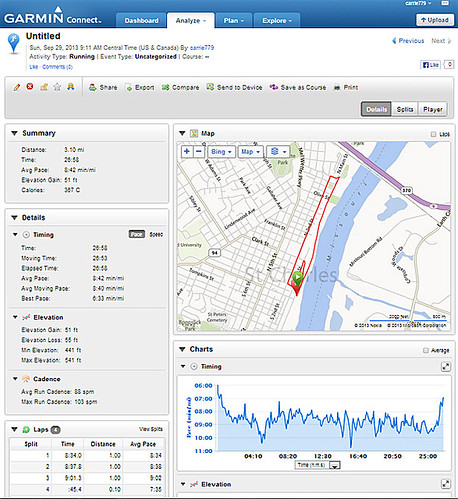Expand the Timing chart to fullscreen

point(446,367)
